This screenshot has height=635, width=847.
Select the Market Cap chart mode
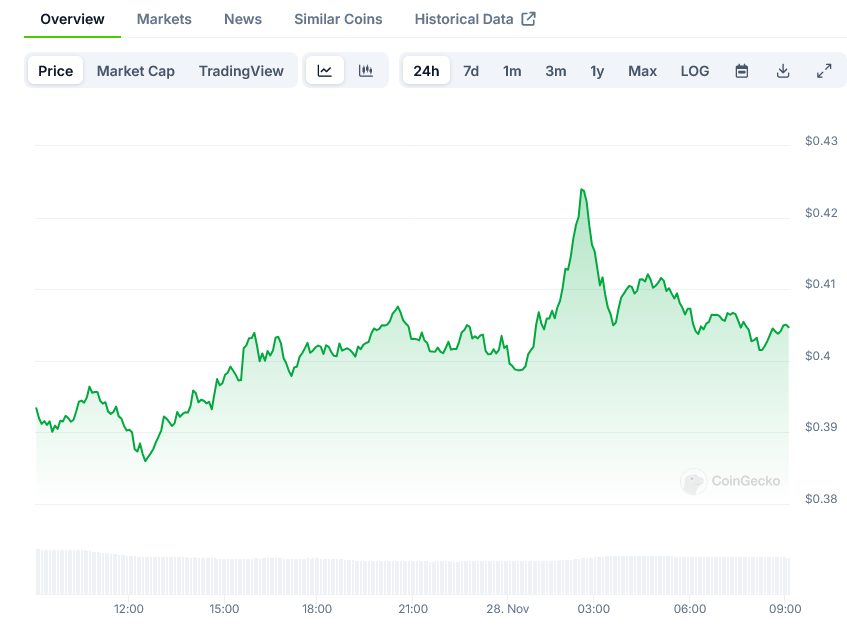tap(135, 71)
